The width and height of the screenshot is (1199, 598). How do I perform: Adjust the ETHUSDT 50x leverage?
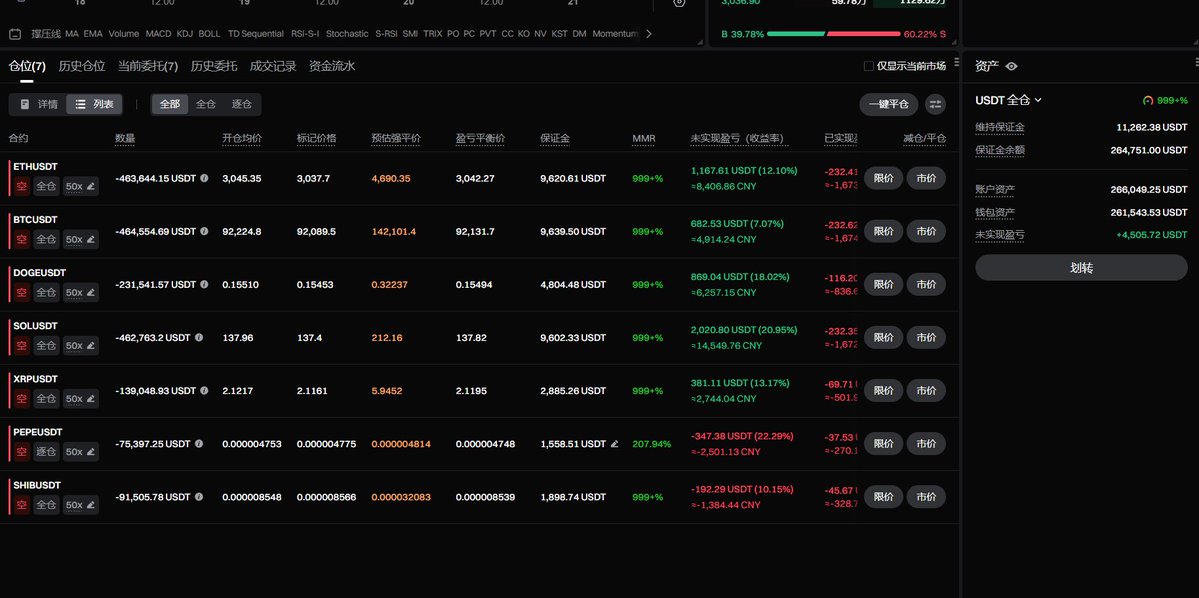[x=80, y=186]
